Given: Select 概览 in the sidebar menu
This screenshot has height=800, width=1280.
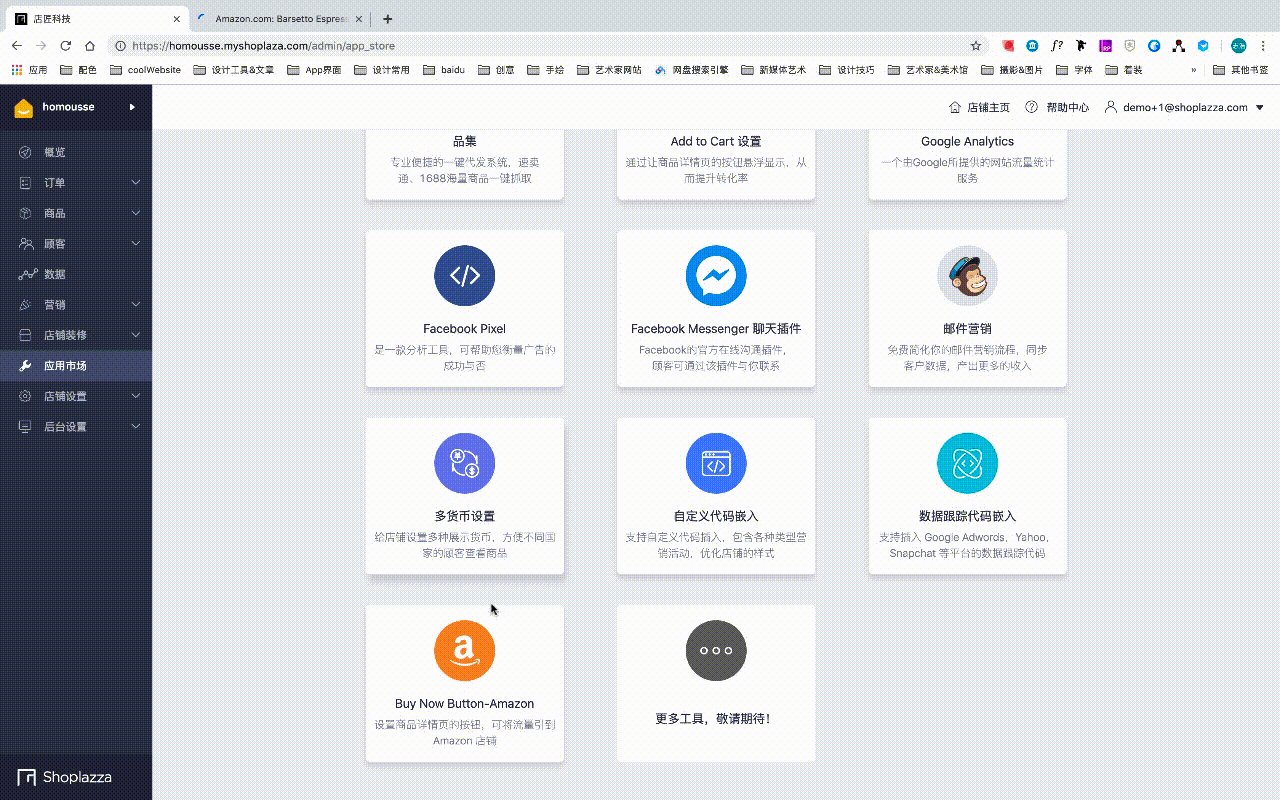Looking at the screenshot, I should point(76,152).
